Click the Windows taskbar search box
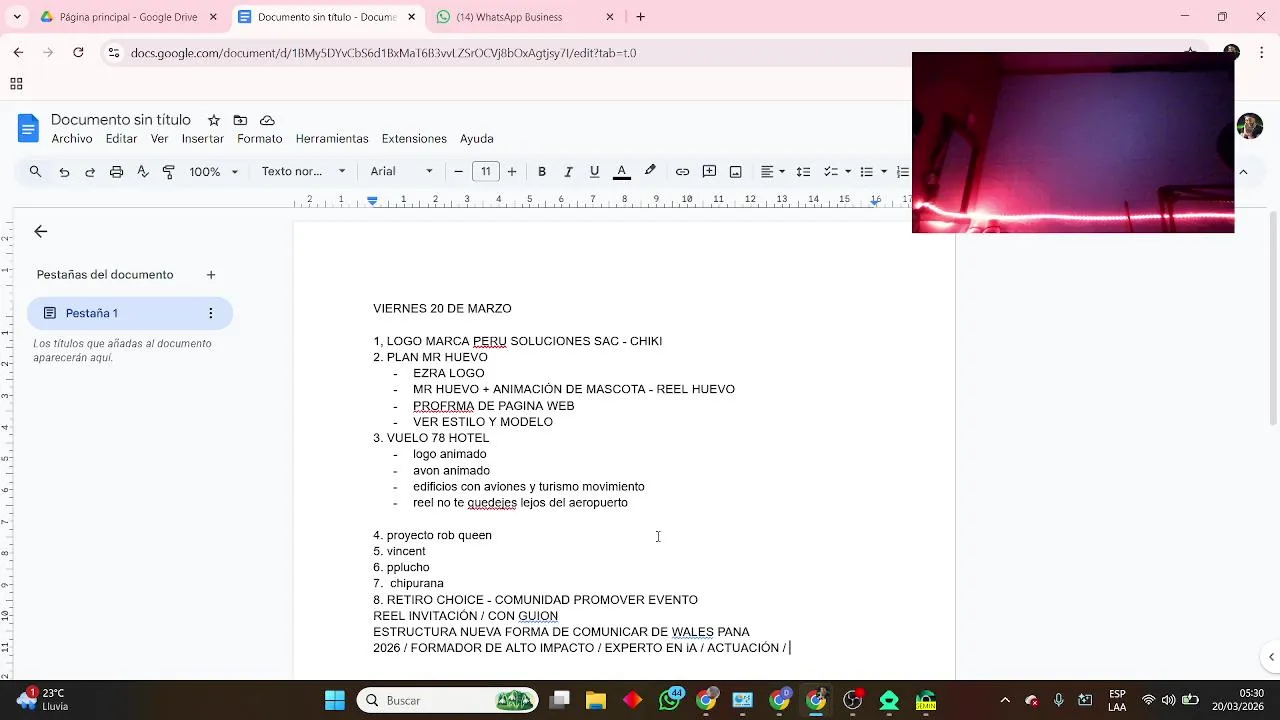 447,700
